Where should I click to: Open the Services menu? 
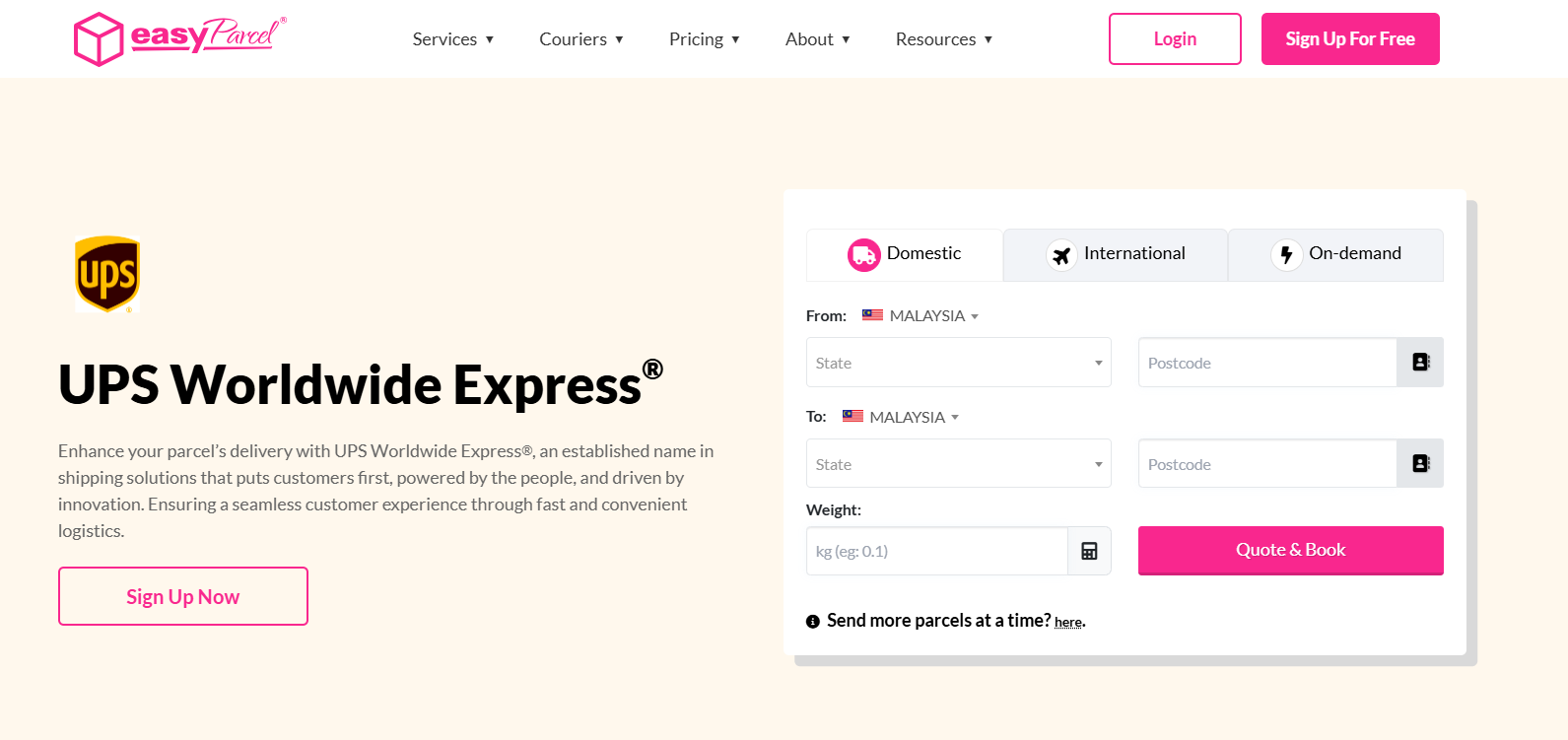(x=452, y=39)
